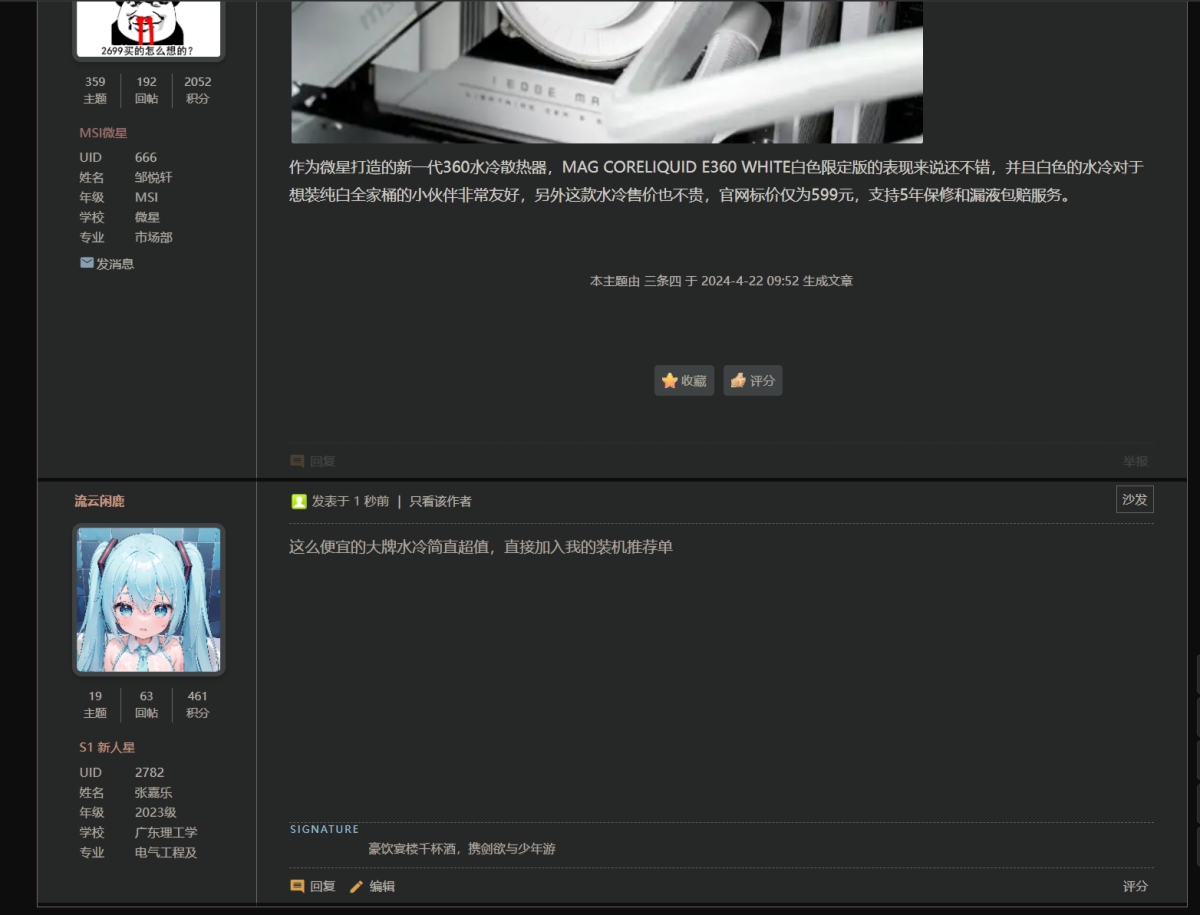This screenshot has height=915, width=1200.
Task: Click the thumbs-up 评分 button under article
Action: pyautogui.click(x=753, y=380)
